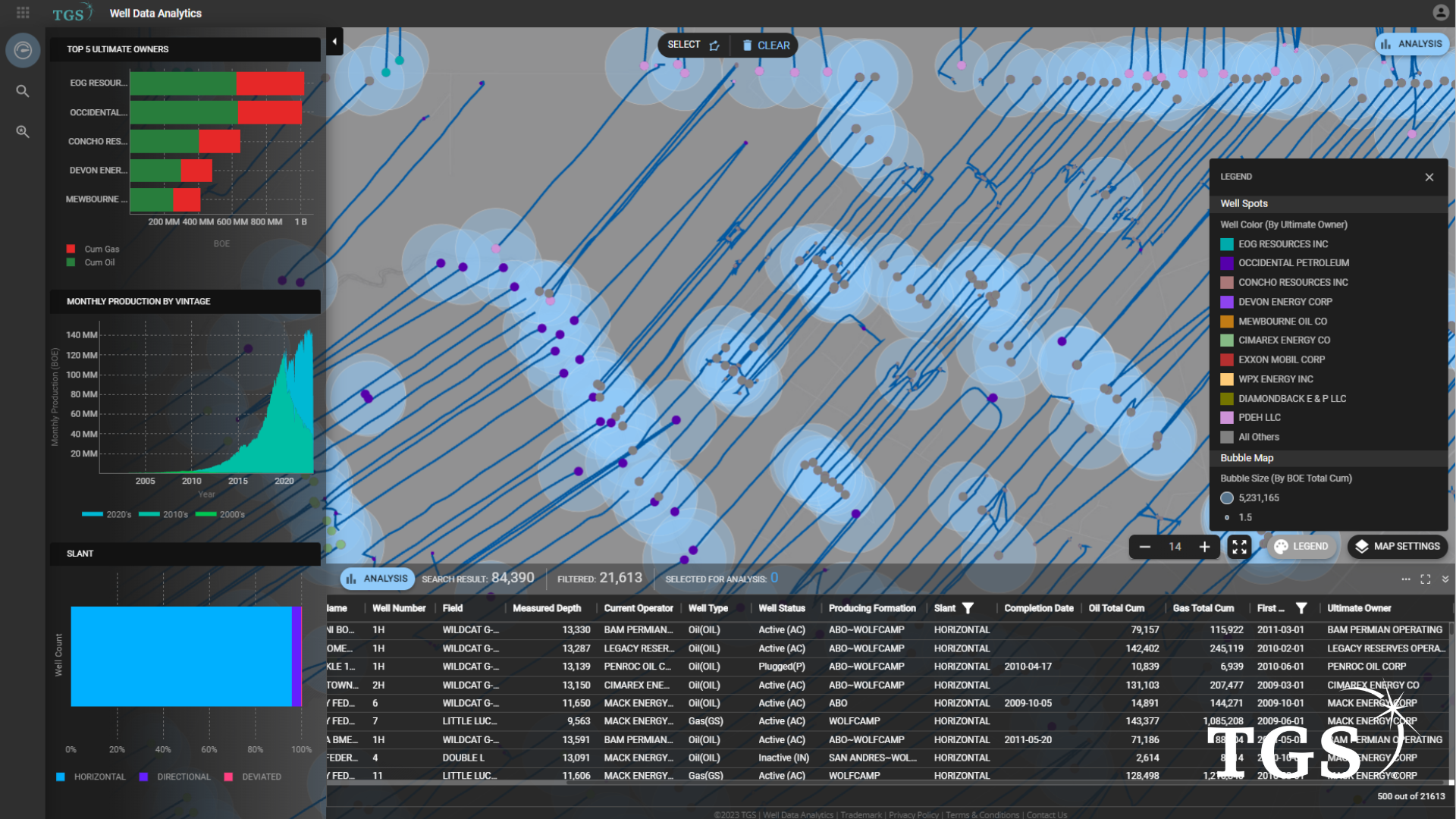Expand the map to fullscreen view
The image size is (1456, 819).
coord(1239,547)
